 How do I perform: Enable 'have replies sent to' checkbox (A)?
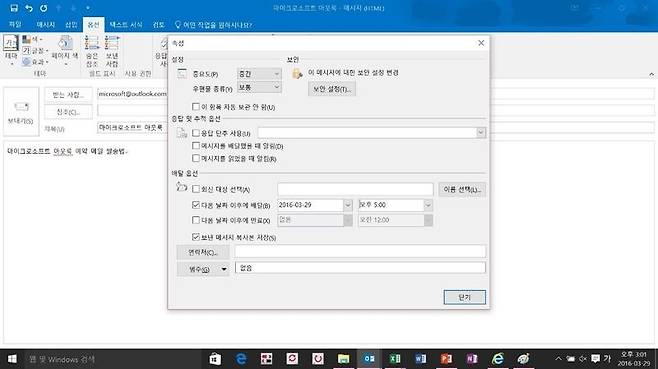coord(196,189)
